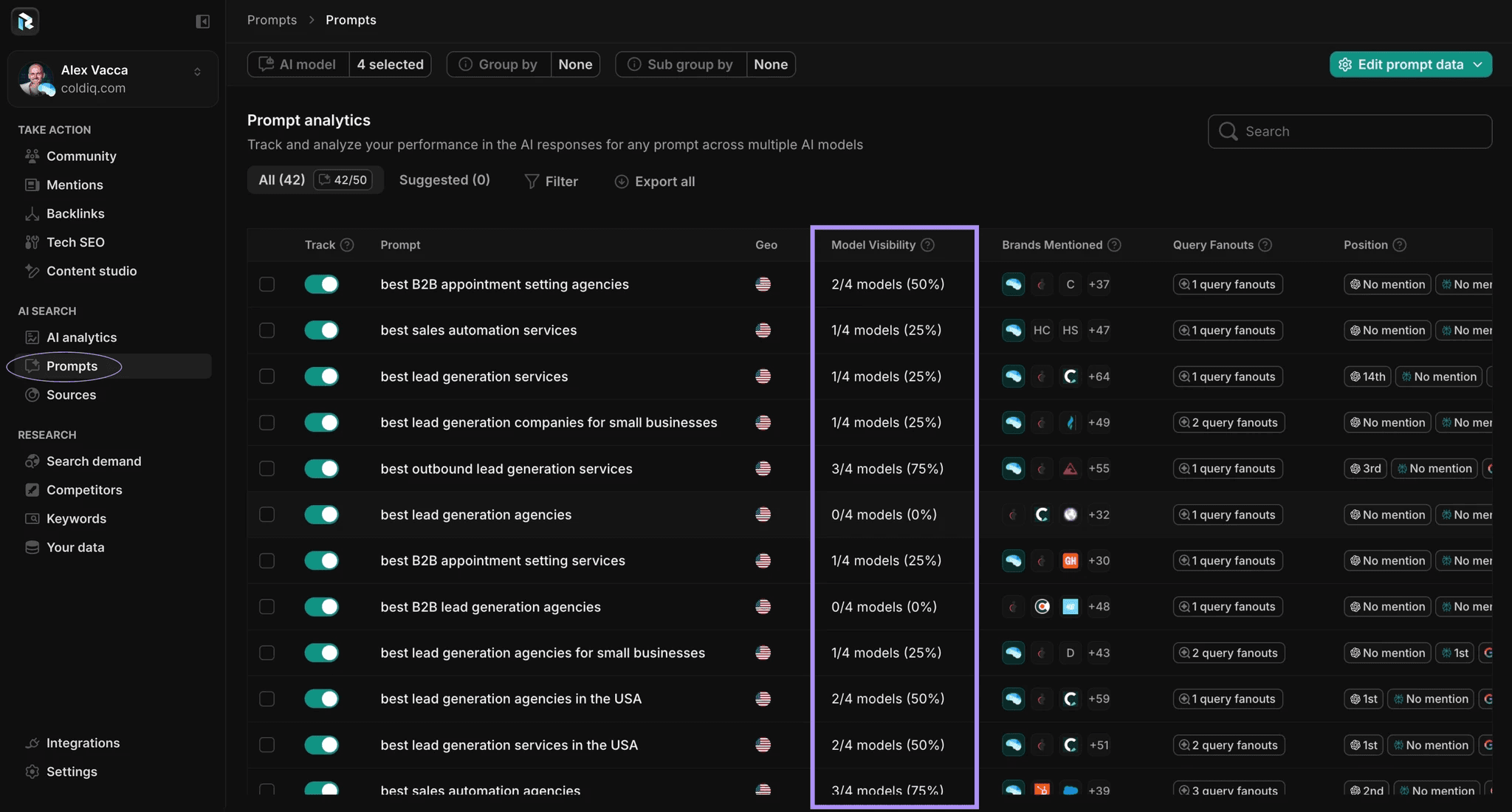Switch to the Suggested (0) tab
Screen dimensions: 1512x812
click(x=444, y=180)
